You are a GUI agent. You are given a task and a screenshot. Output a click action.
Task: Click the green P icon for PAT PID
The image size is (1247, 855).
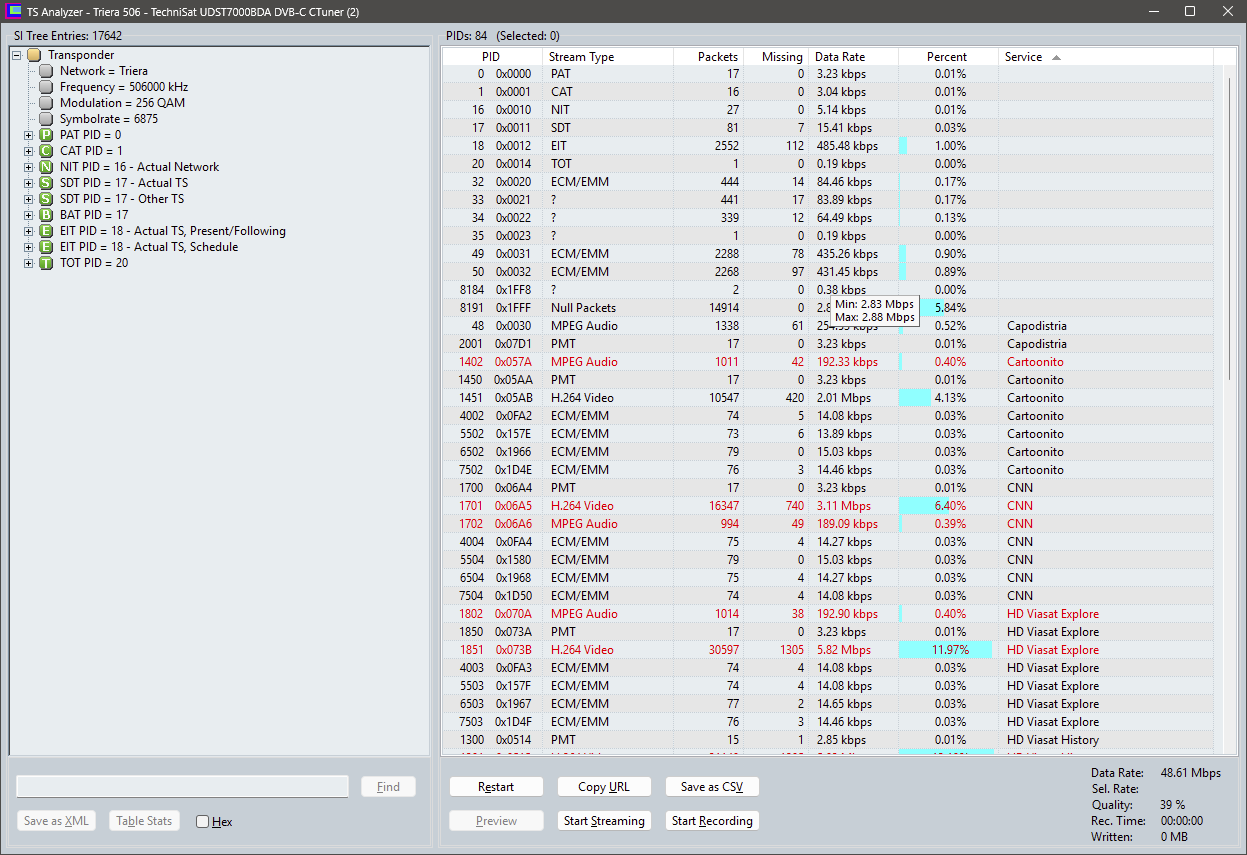click(46, 135)
